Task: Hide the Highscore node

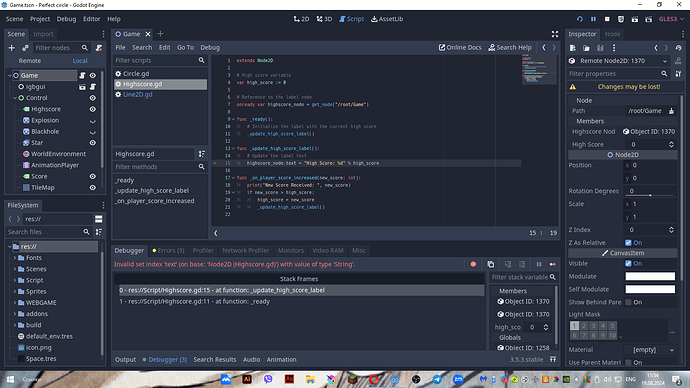Action: click(93, 109)
